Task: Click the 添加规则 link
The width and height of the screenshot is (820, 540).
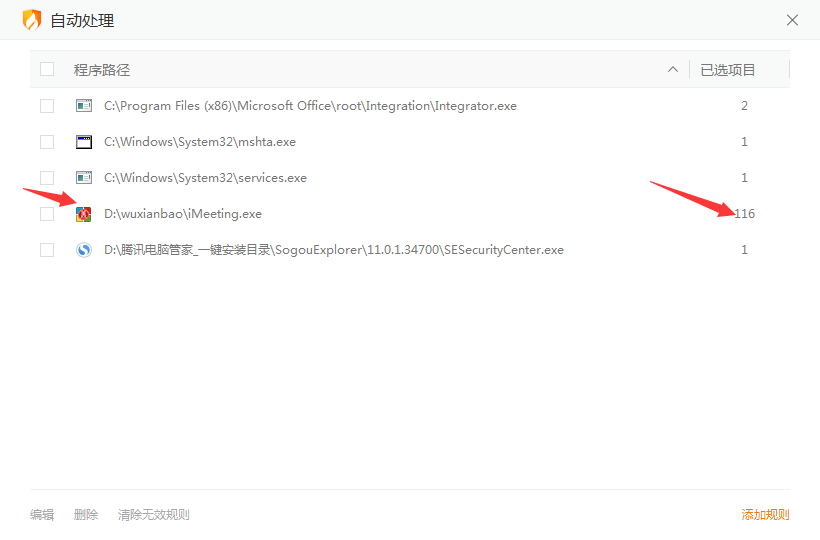Action: coord(765,515)
